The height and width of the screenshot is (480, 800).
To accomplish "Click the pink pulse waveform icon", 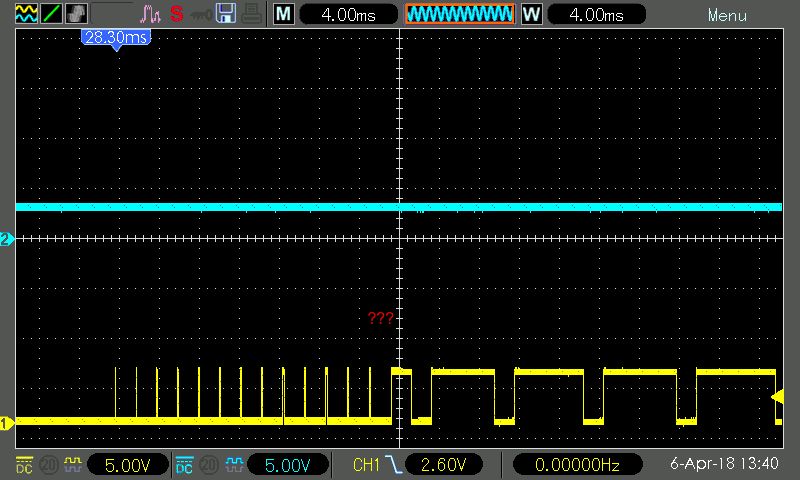I will coord(150,15).
